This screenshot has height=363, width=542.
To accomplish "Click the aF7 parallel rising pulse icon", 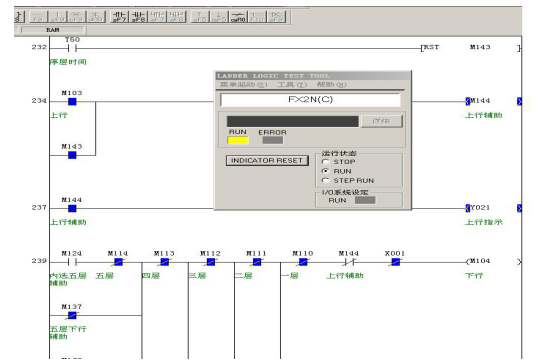I will coord(157,16).
